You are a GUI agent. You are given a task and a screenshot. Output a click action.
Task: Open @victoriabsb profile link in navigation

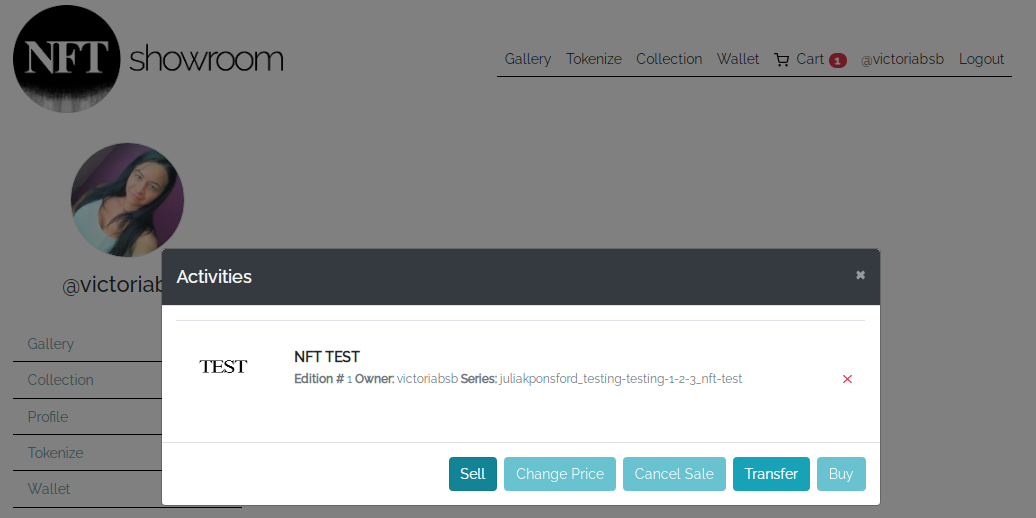(x=903, y=59)
